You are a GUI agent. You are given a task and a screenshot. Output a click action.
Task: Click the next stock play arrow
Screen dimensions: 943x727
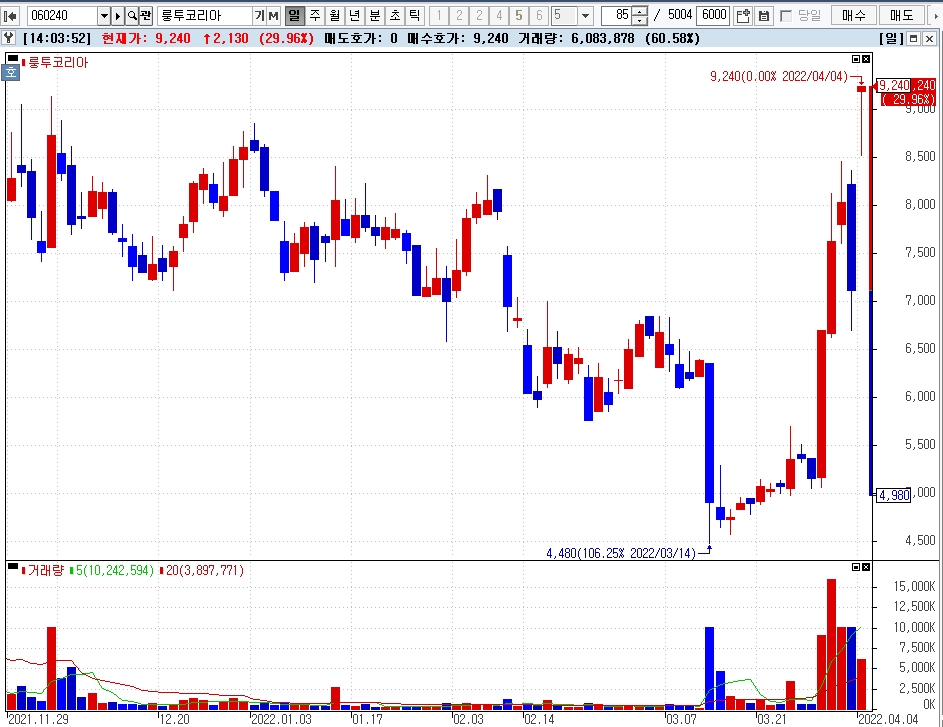click(x=118, y=15)
